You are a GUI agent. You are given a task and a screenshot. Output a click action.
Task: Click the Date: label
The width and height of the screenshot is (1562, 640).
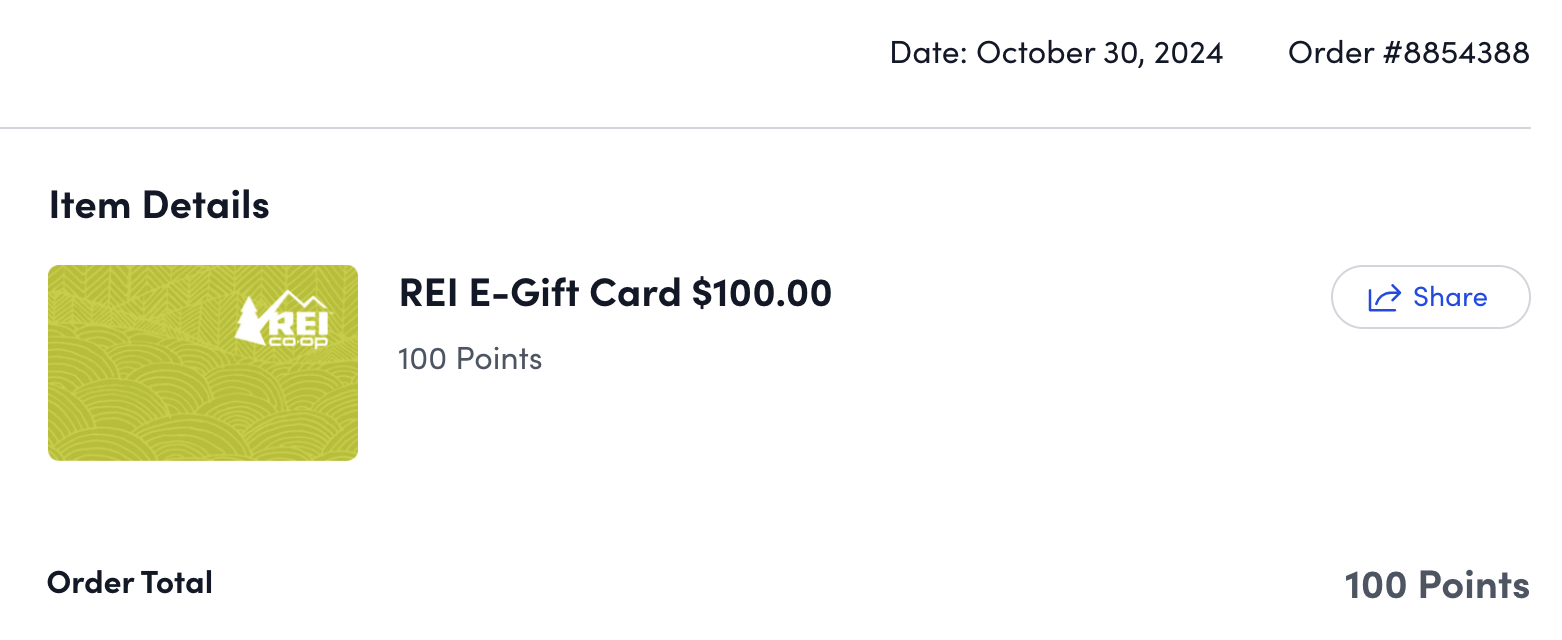(928, 53)
